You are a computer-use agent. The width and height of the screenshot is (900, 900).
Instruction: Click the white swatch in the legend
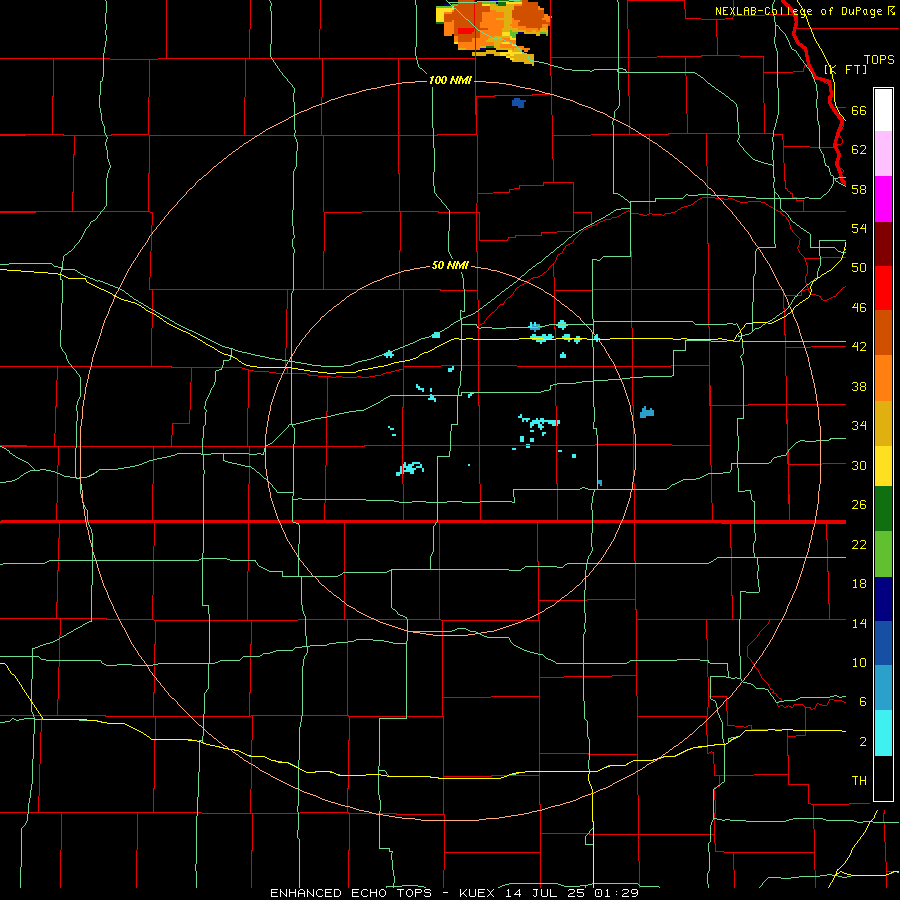point(883,110)
